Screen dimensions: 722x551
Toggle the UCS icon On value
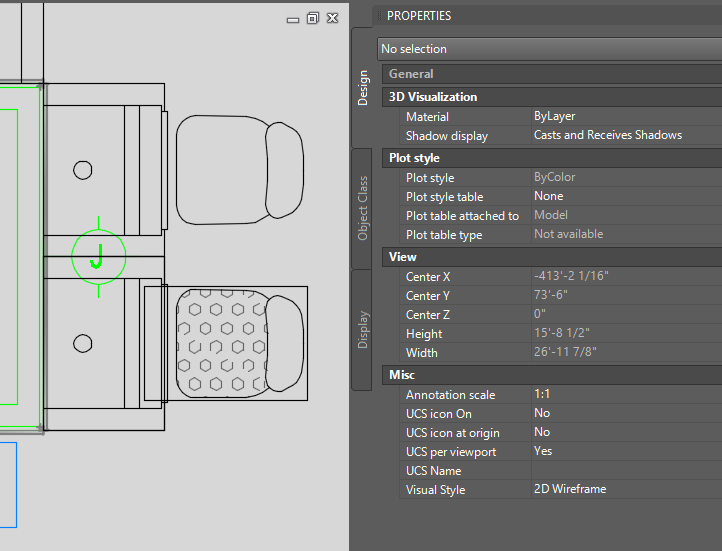click(627, 413)
